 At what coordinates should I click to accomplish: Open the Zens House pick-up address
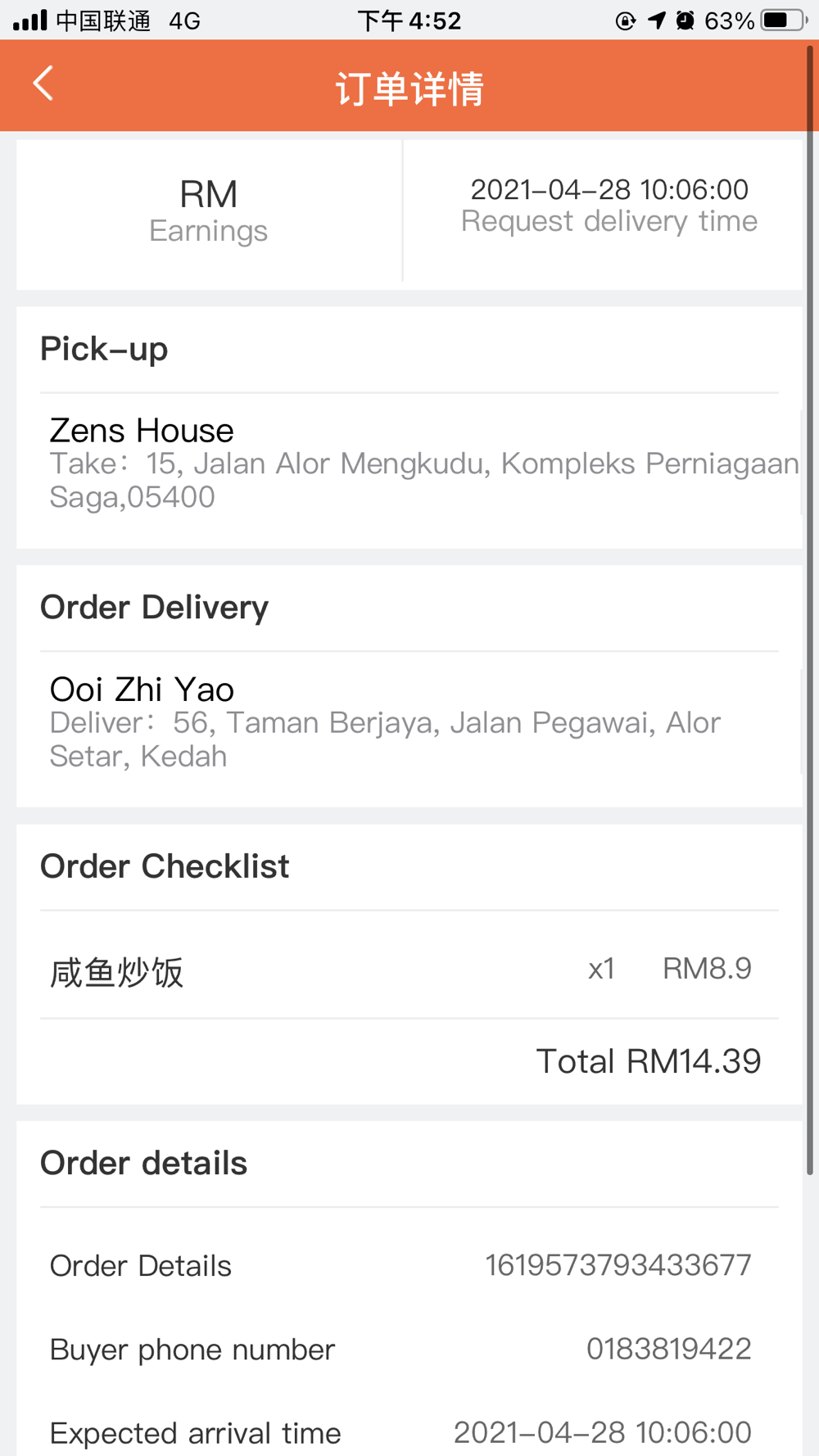[409, 463]
